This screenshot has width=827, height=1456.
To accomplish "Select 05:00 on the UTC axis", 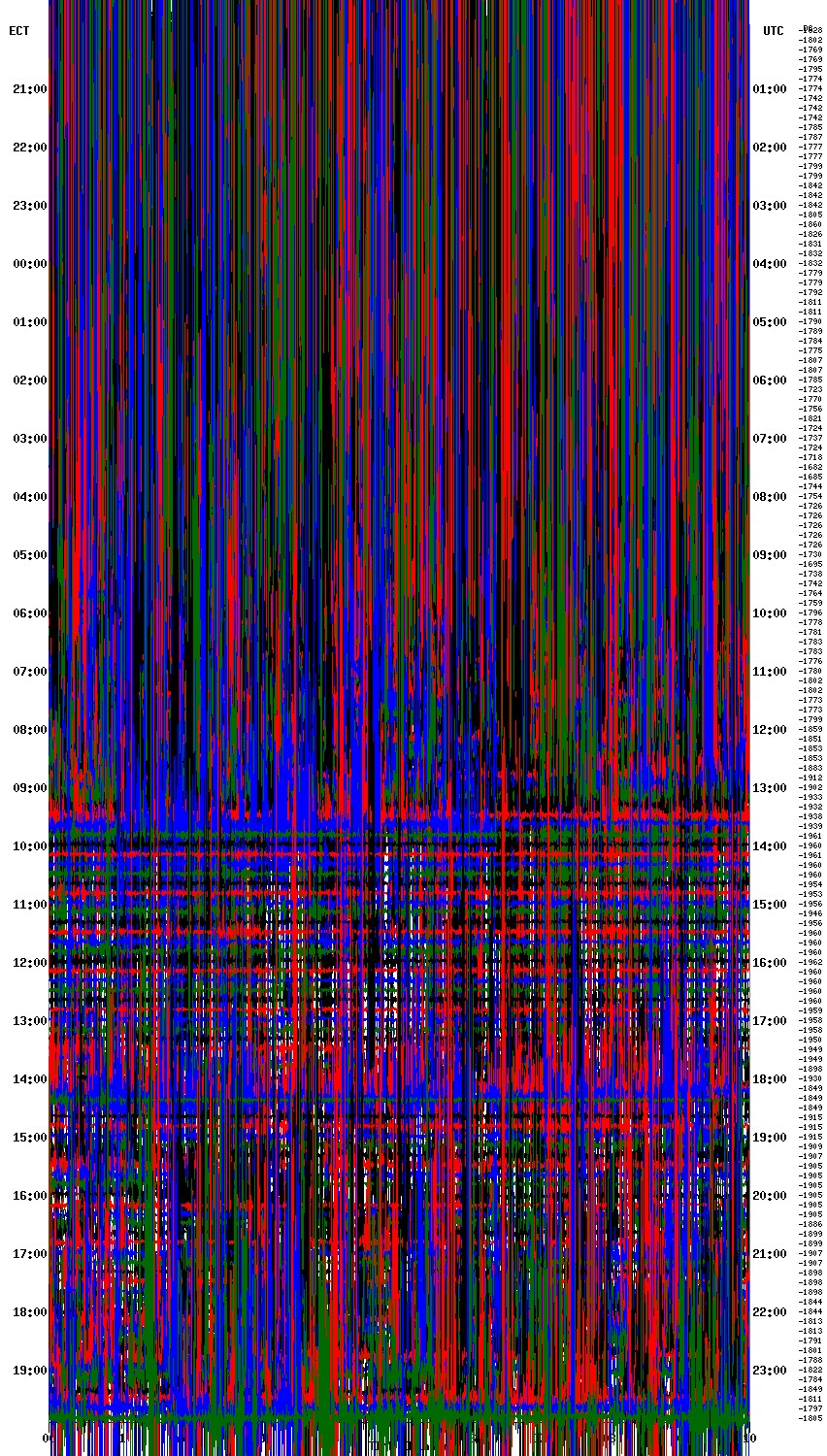I will point(770,322).
